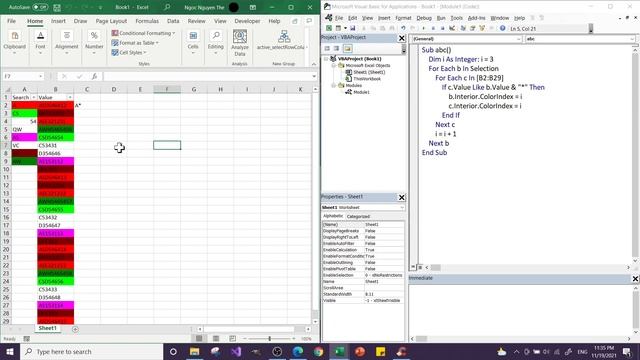Click Toggle Folders icon in Project pane
The width and height of the screenshot is (640, 360).
(x=347, y=49)
